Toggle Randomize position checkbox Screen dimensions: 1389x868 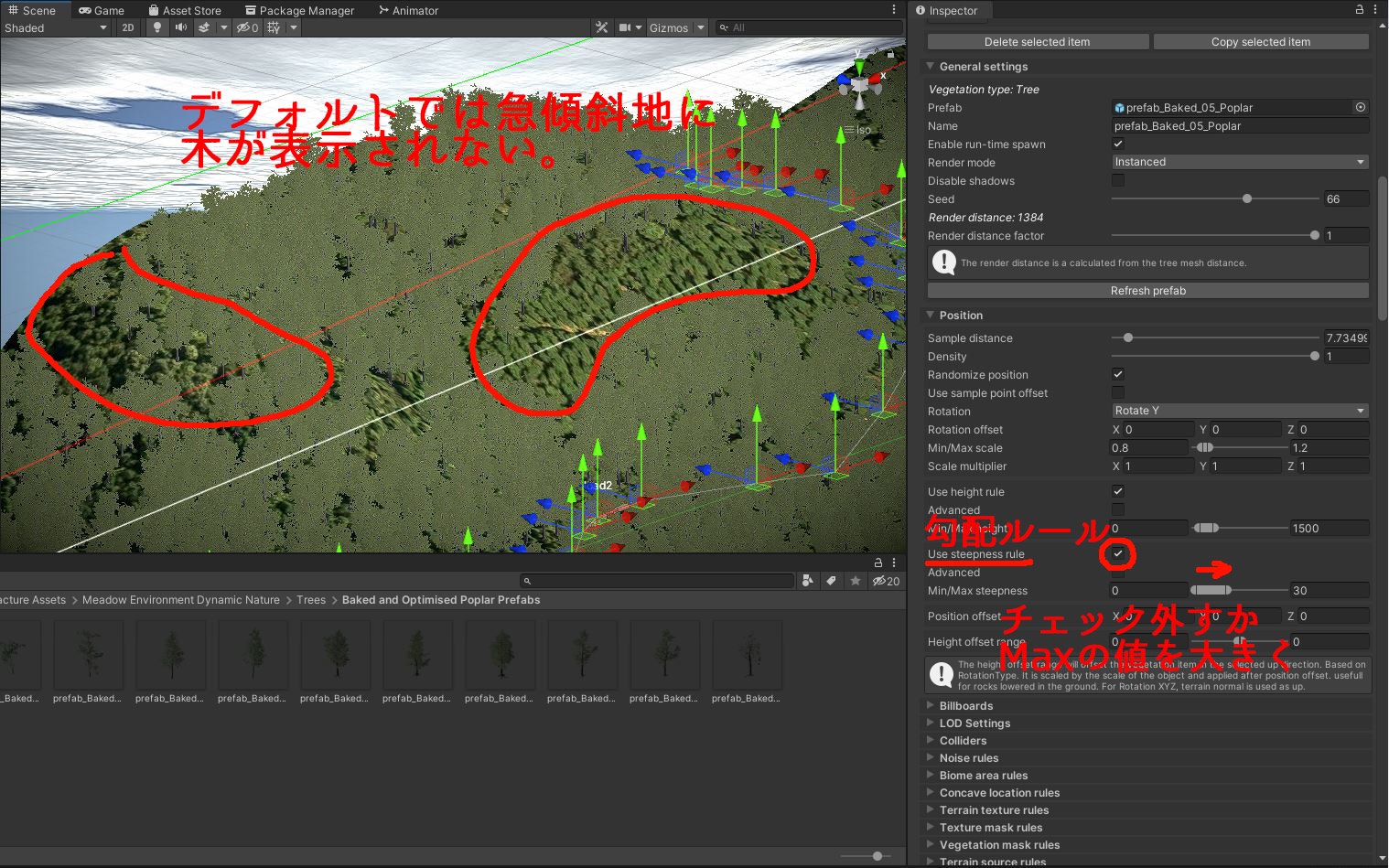(x=1117, y=374)
